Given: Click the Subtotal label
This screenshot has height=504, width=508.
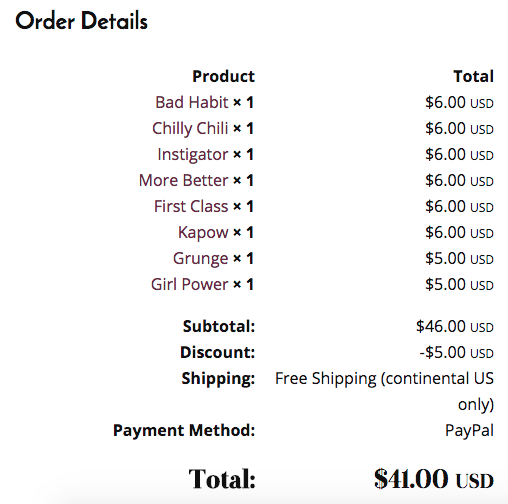Looking at the screenshot, I should 219,326.
